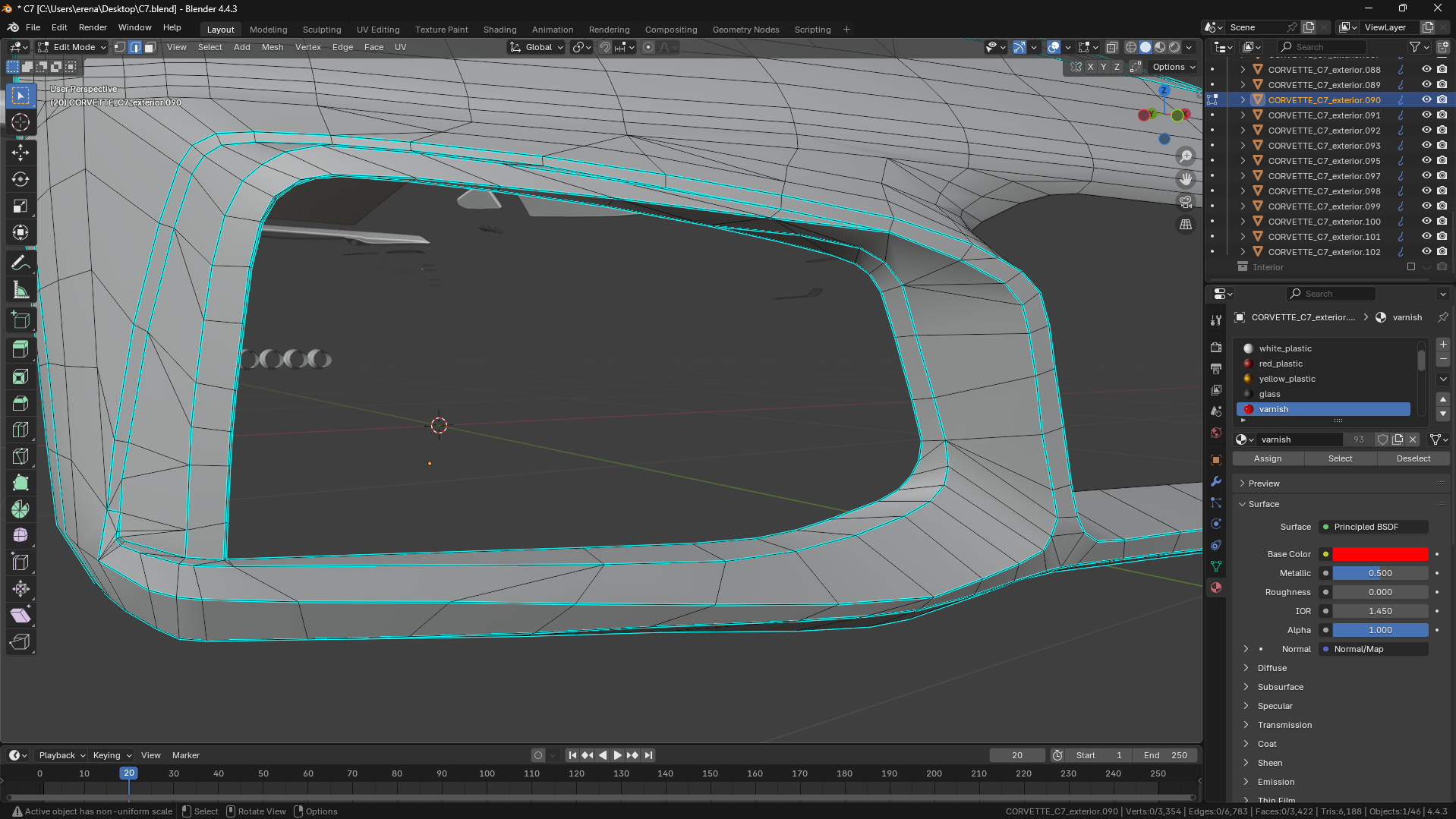Screen dimensions: 1456x819
Task: Open the Render menu
Action: 93,27
